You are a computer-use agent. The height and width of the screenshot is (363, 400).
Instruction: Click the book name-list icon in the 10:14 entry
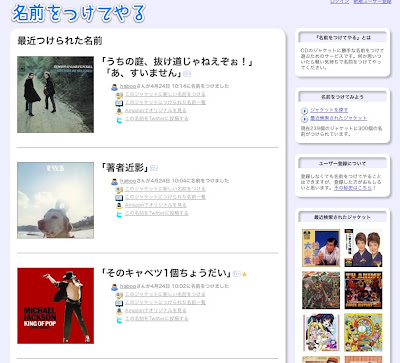(x=119, y=103)
